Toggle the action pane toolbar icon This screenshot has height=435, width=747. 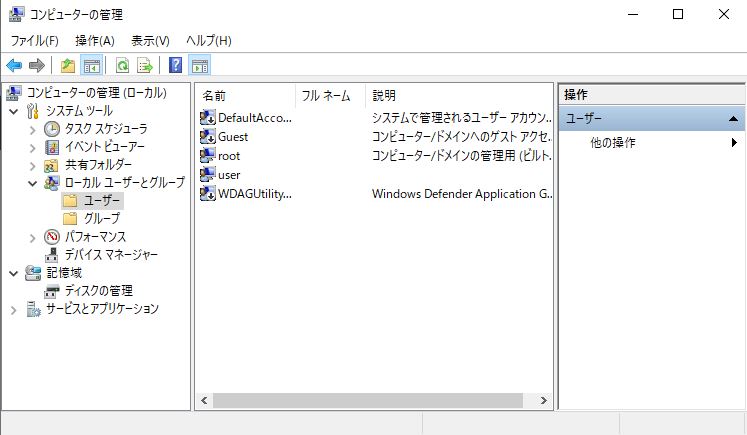[x=200, y=65]
